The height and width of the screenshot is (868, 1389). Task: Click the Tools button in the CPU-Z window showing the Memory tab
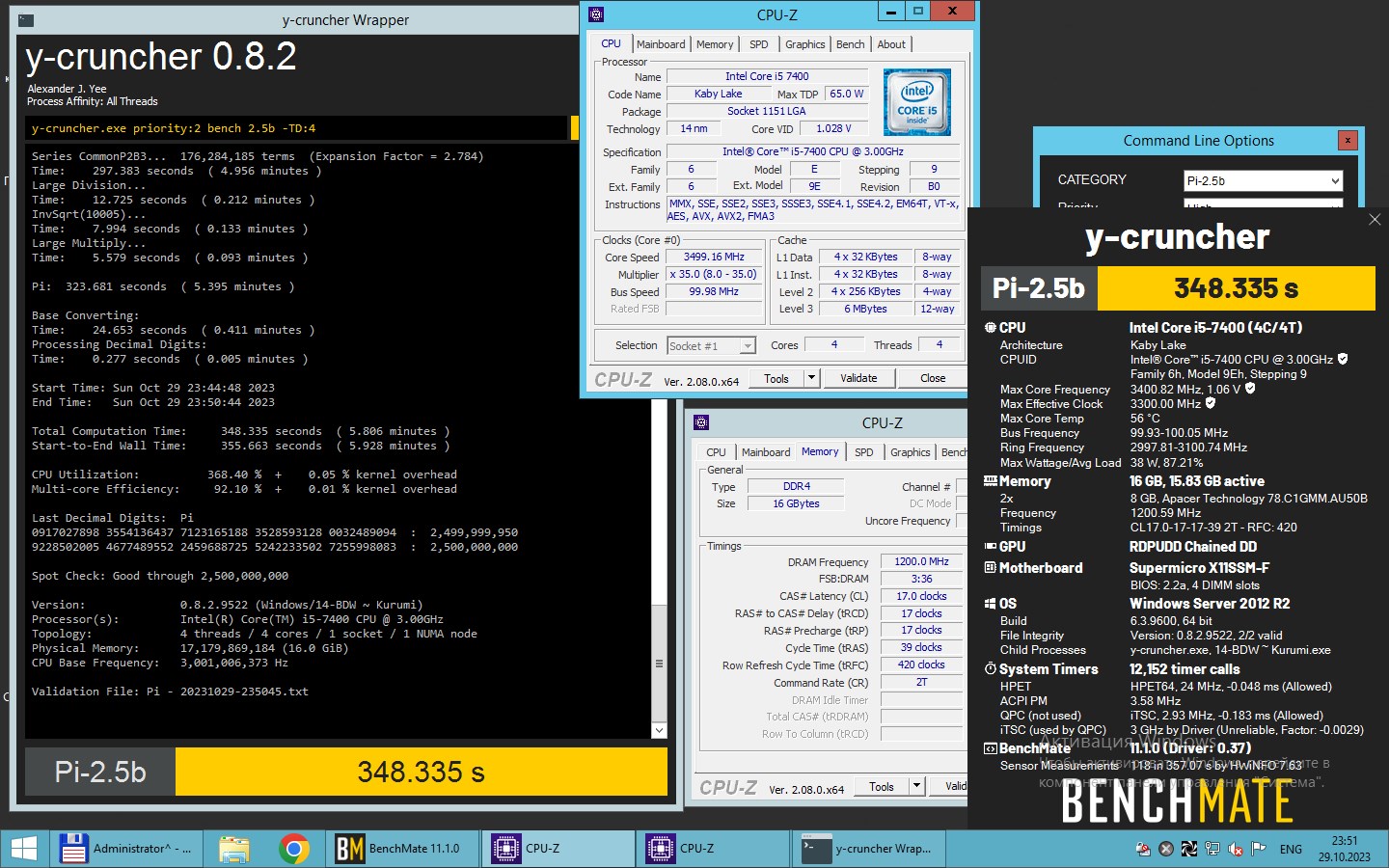point(882,786)
